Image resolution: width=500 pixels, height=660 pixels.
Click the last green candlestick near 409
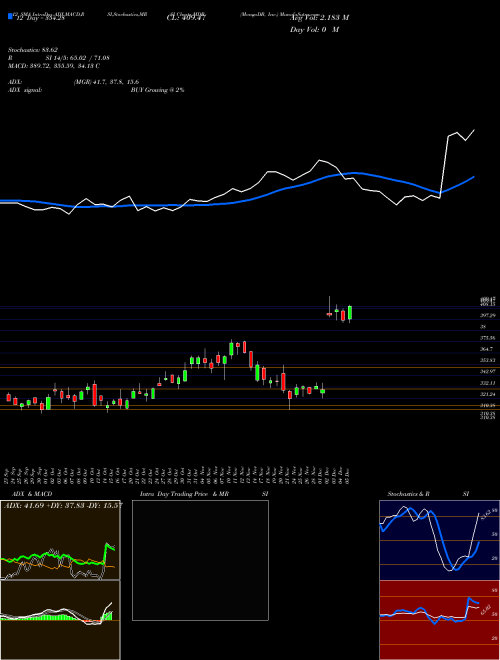pyautogui.click(x=350, y=313)
